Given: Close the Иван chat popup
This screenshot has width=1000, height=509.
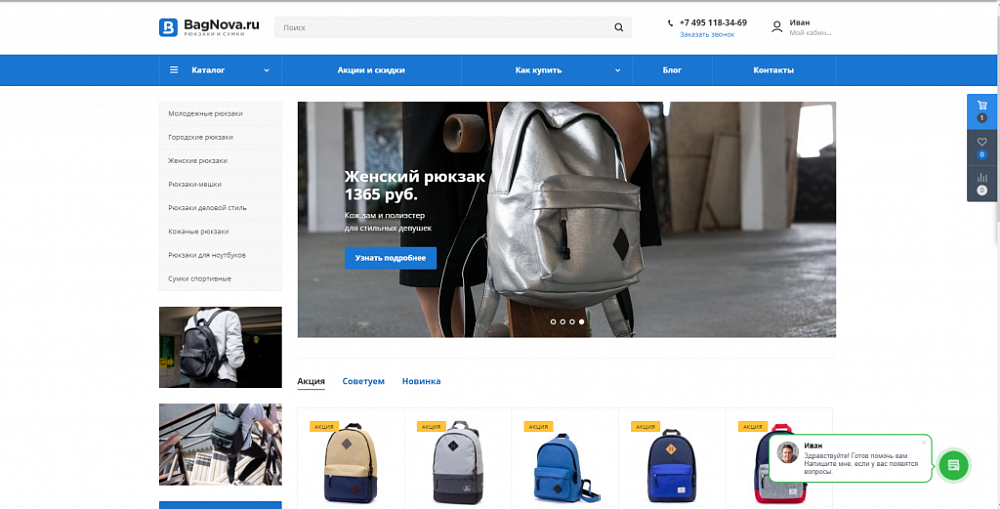Looking at the screenshot, I should (923, 442).
